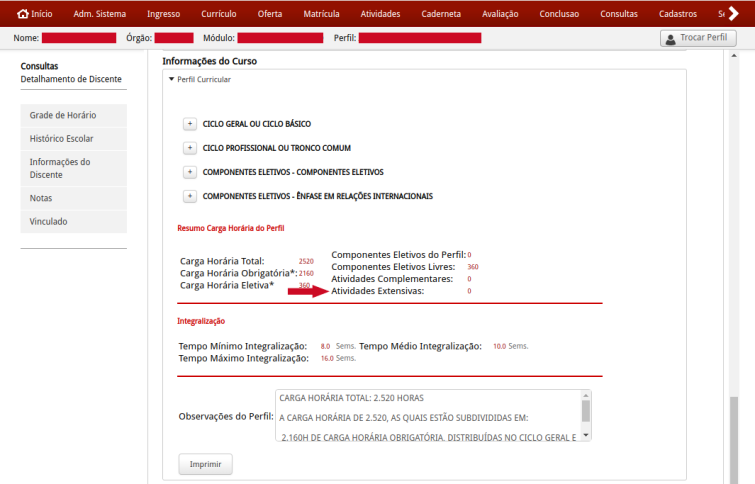Click the main page scrollbar thumb
This screenshot has height=484, width=755.
(734, 440)
